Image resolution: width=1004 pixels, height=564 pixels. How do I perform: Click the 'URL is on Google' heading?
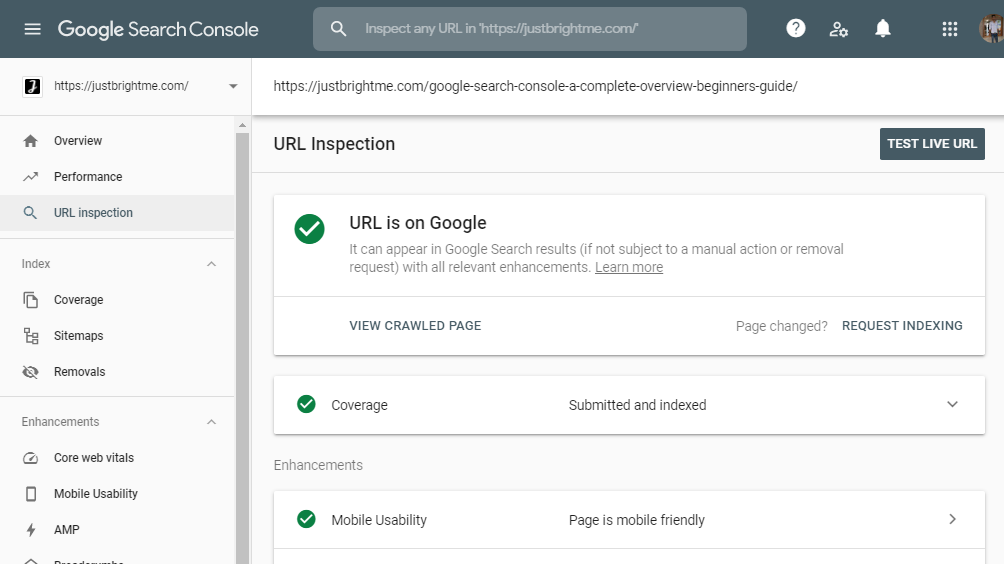(x=417, y=223)
